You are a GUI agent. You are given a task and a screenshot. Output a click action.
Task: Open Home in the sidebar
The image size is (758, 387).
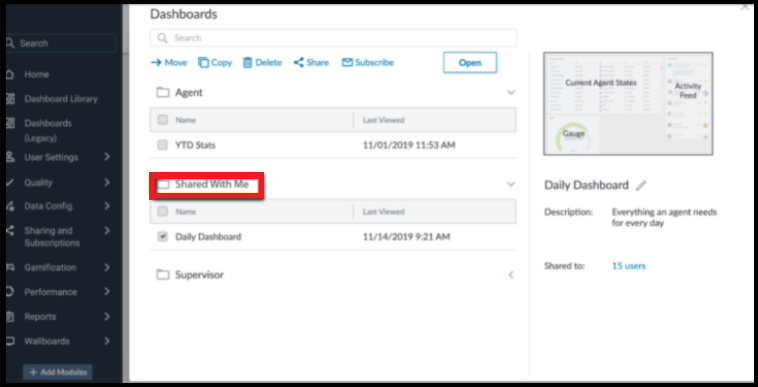[36, 74]
